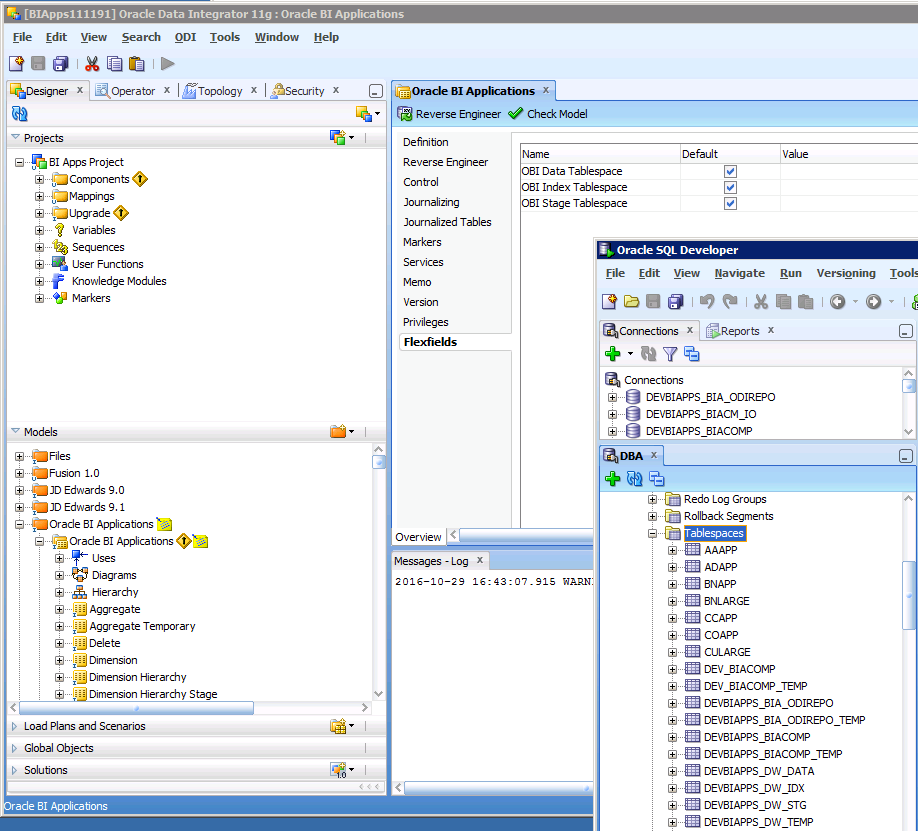
Task: Select DEVBIAPPS_BIACM_IO connection
Action: [x=701, y=414]
